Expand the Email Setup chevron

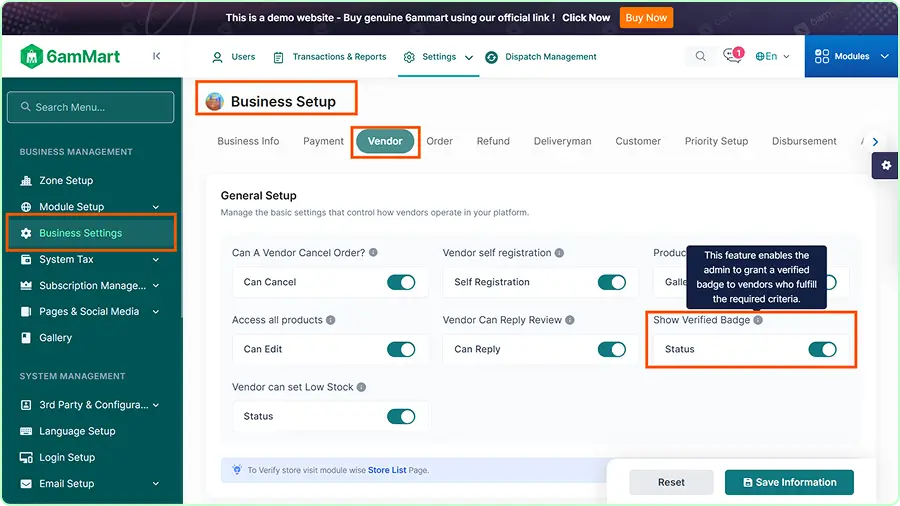156,484
